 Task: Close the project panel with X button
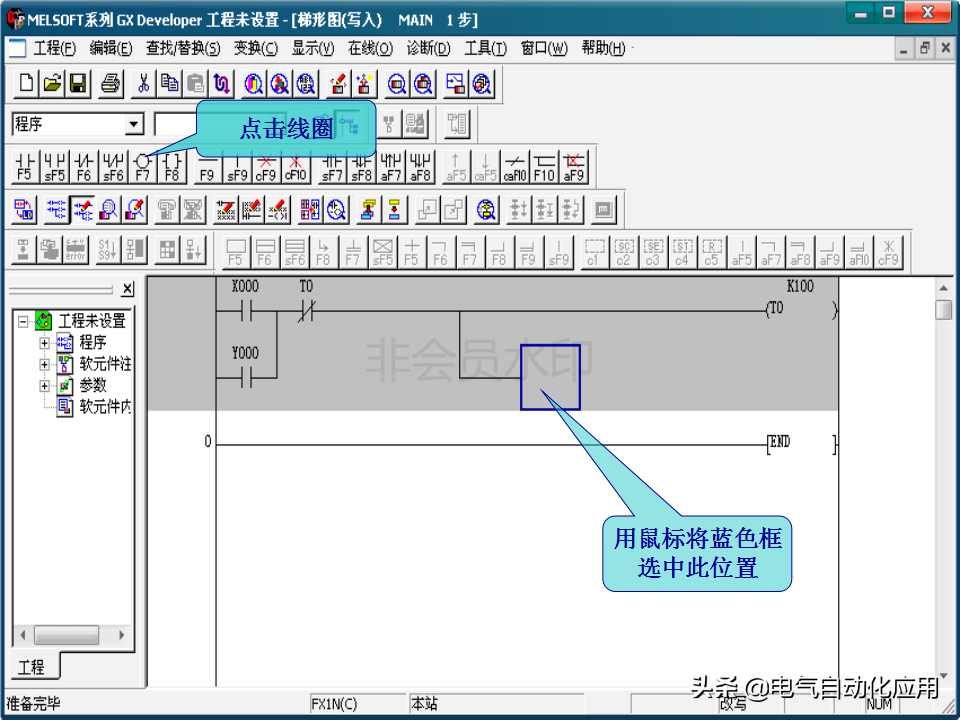pyautogui.click(x=127, y=289)
